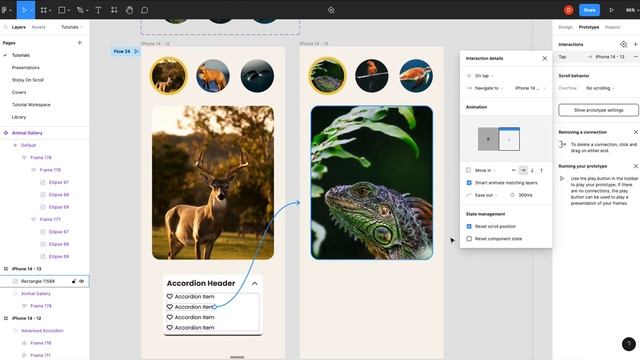Set animation direction to down
Screen dimensions: 640x360
pyautogui.click(x=532, y=170)
